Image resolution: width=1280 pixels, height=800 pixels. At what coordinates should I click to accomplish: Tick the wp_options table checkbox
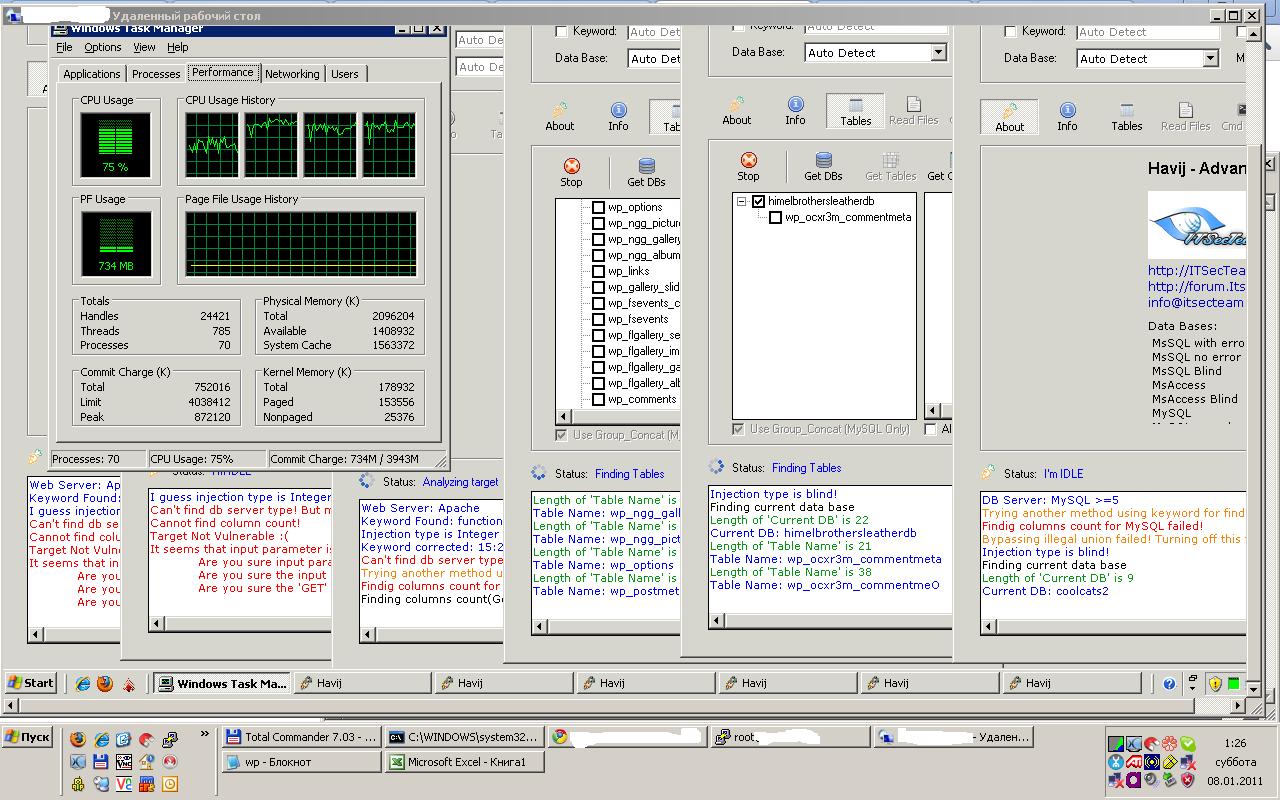point(598,208)
